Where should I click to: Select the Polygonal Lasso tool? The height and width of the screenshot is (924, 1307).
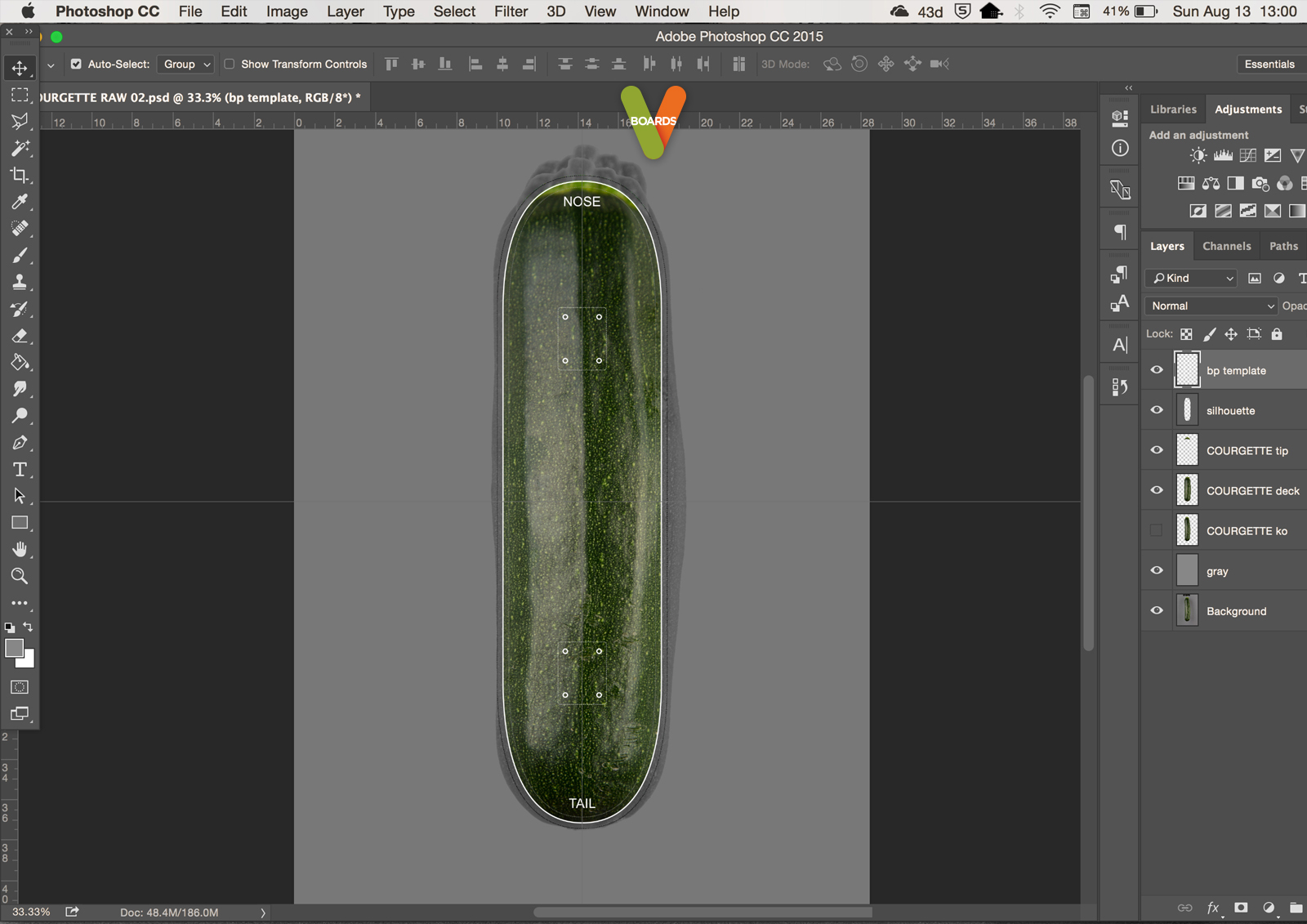tap(20, 122)
